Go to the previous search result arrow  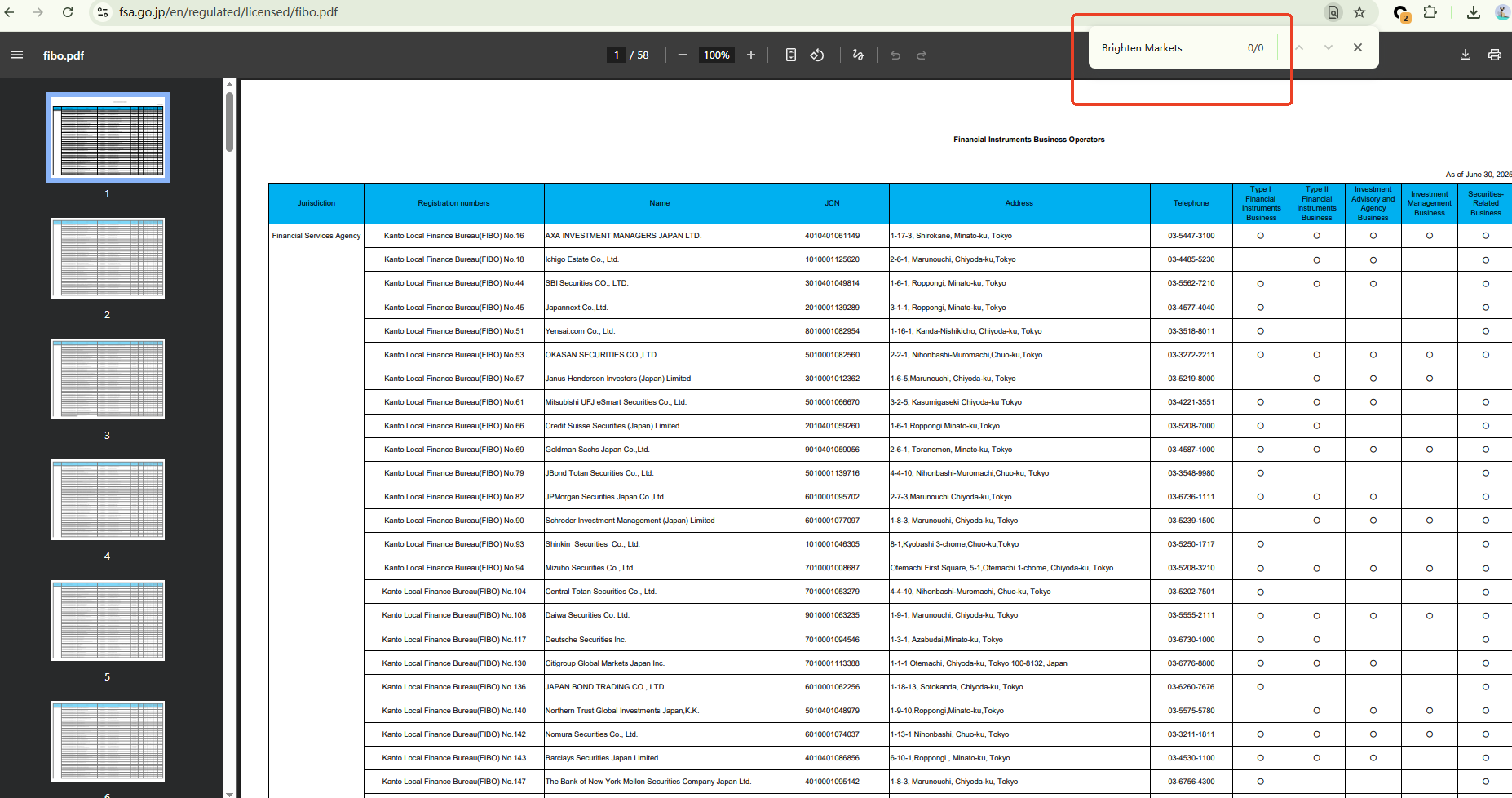click(x=1300, y=47)
